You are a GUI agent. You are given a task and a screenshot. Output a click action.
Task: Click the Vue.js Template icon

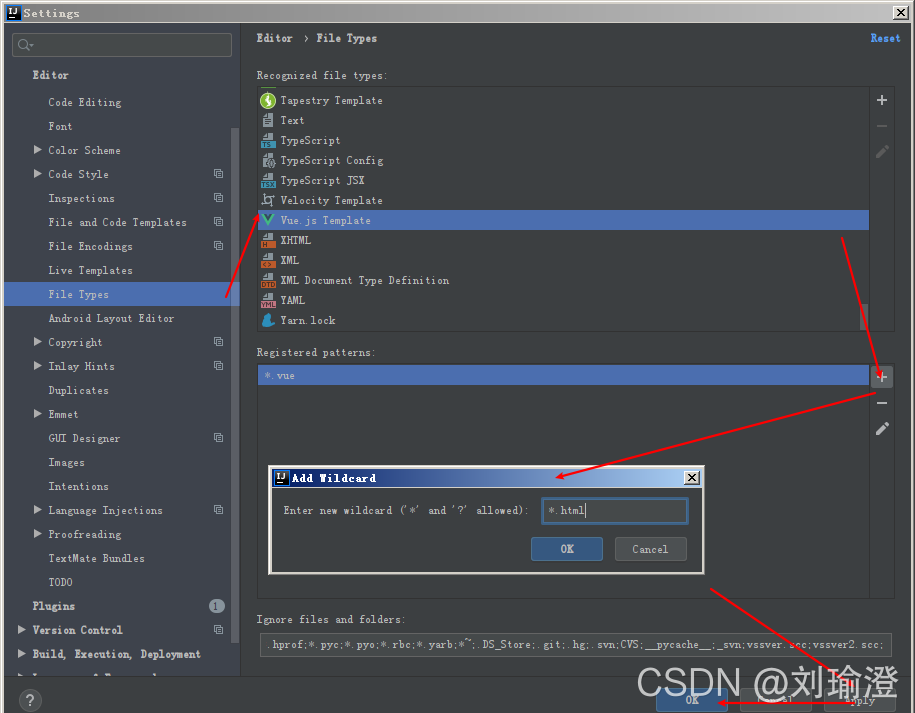point(268,220)
